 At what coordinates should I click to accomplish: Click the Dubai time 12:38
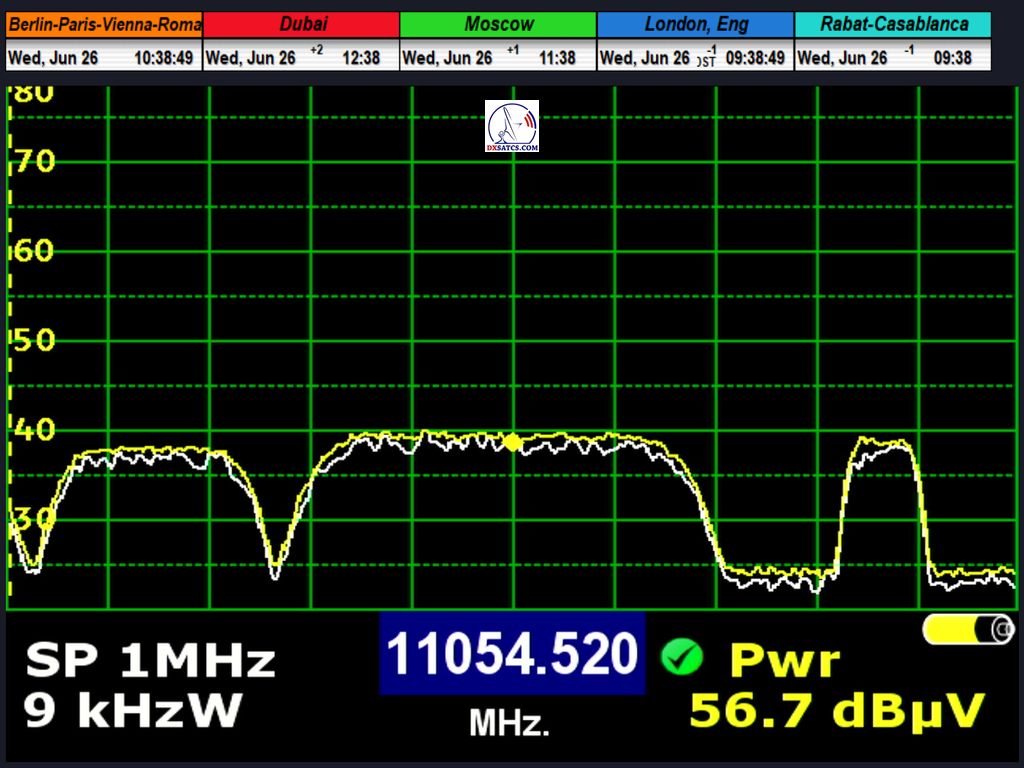tap(361, 58)
